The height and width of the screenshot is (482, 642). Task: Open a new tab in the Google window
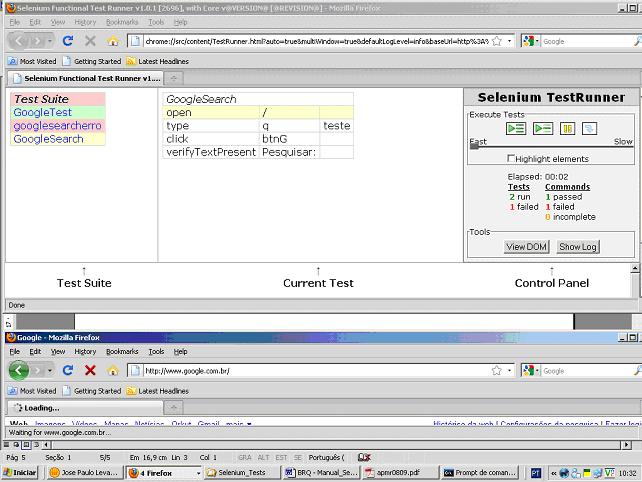(174, 408)
